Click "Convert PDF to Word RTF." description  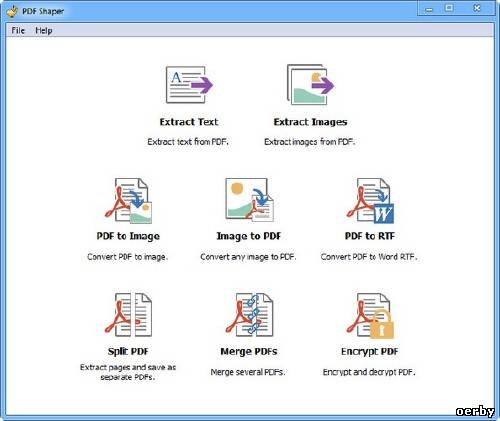(369, 257)
